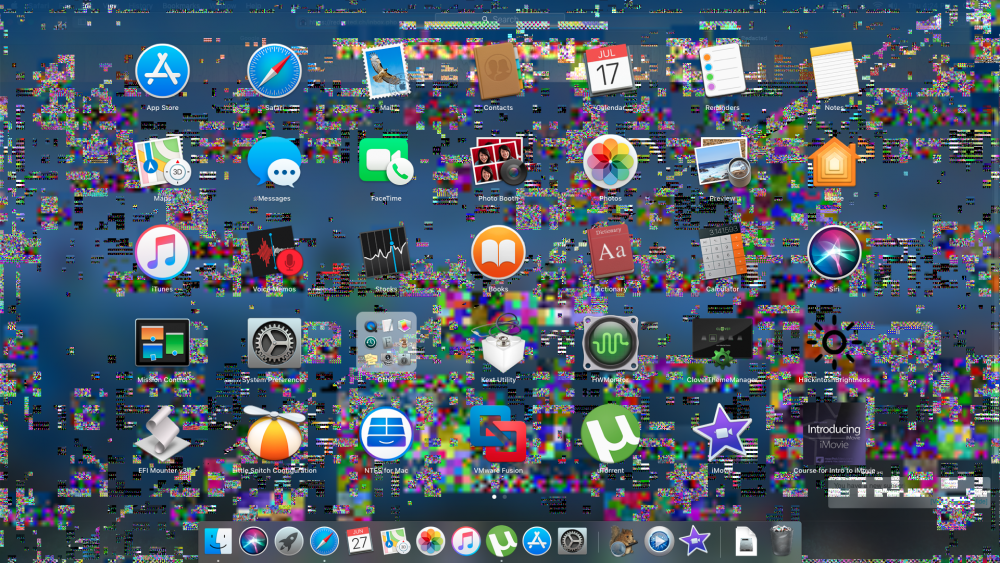Open VMware Fusion
Screen dimensions: 1000x563
click(497, 434)
